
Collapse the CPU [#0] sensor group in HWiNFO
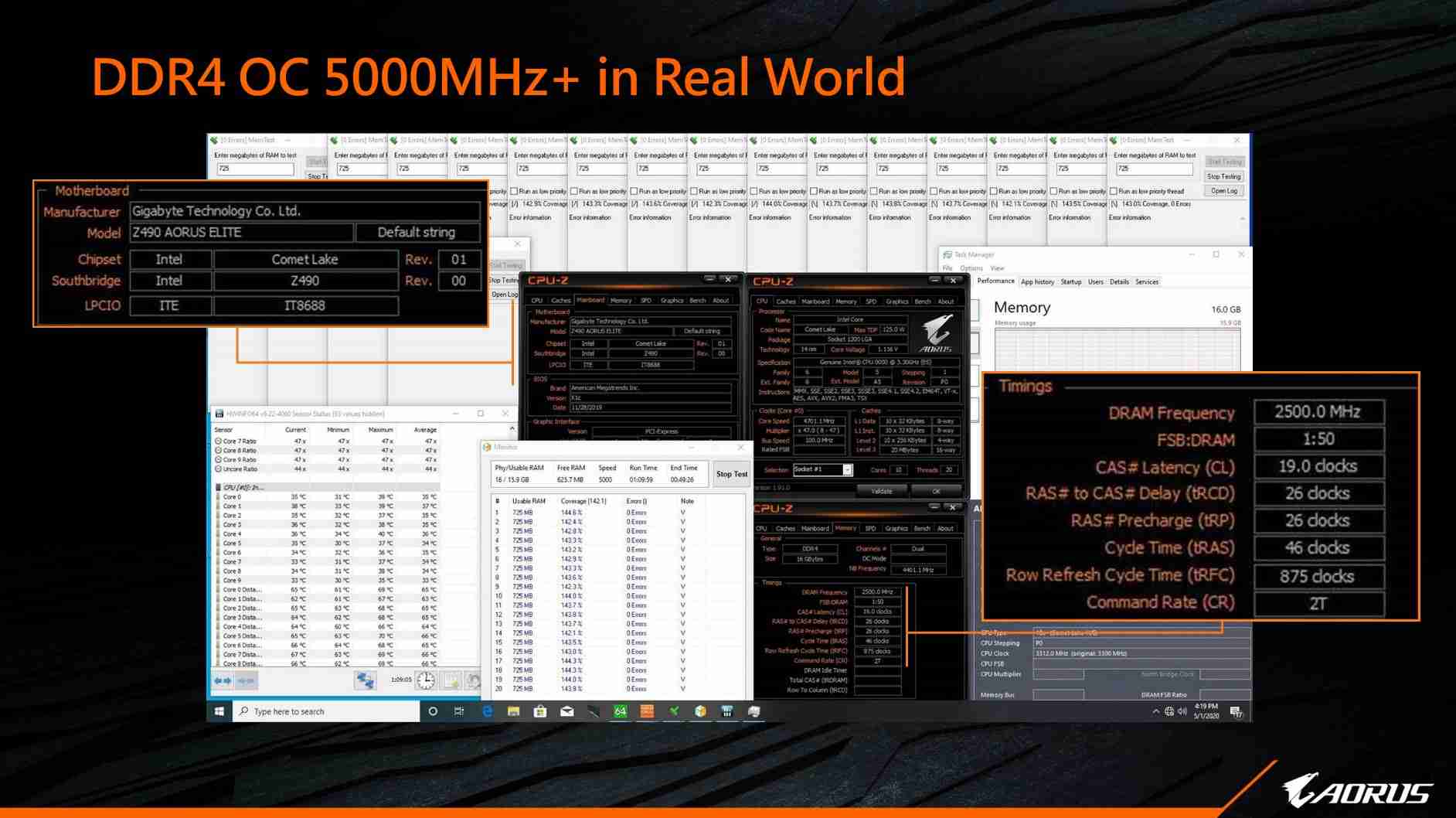pos(218,488)
